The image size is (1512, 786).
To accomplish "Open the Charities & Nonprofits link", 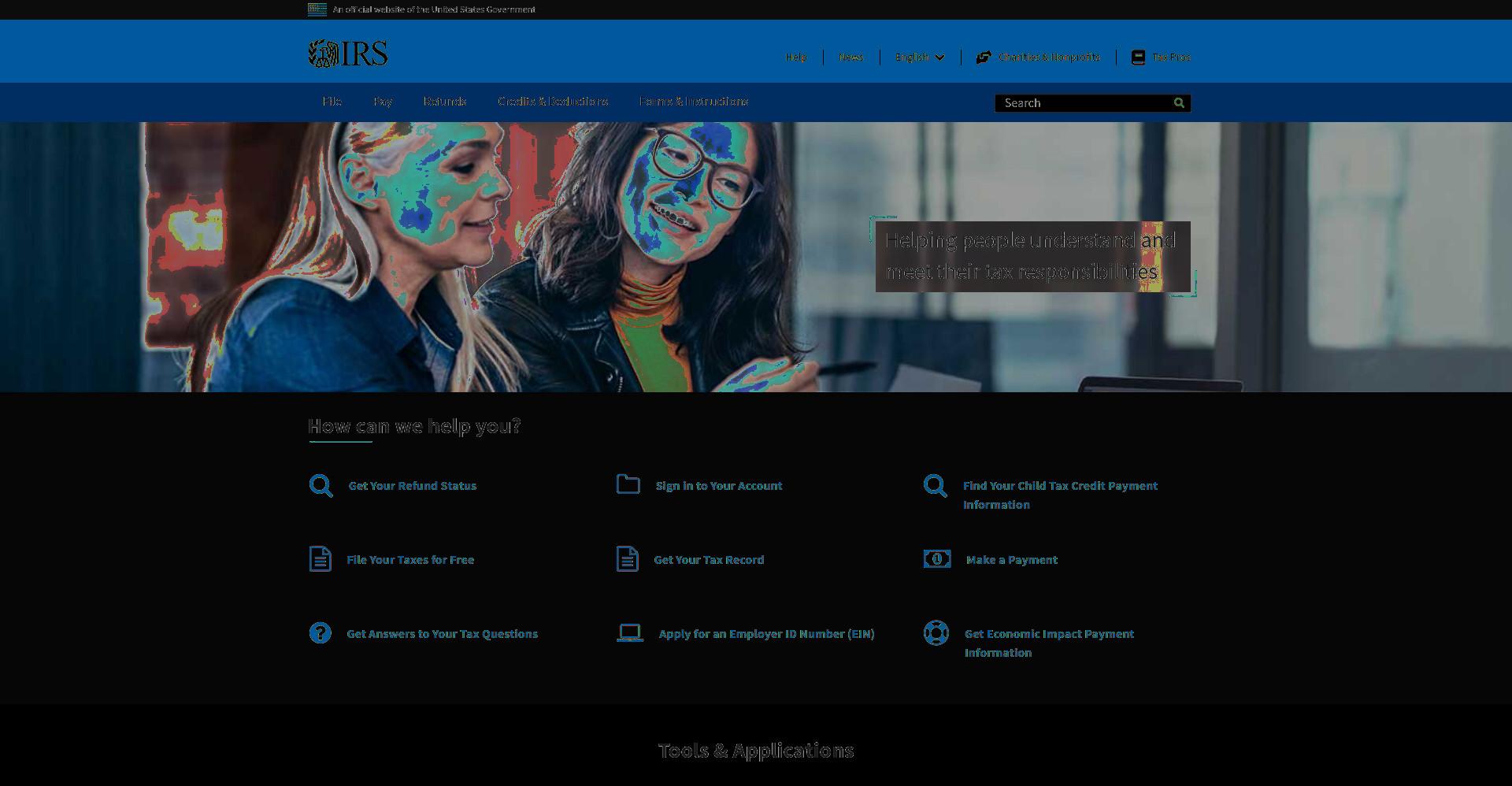I will (1049, 57).
